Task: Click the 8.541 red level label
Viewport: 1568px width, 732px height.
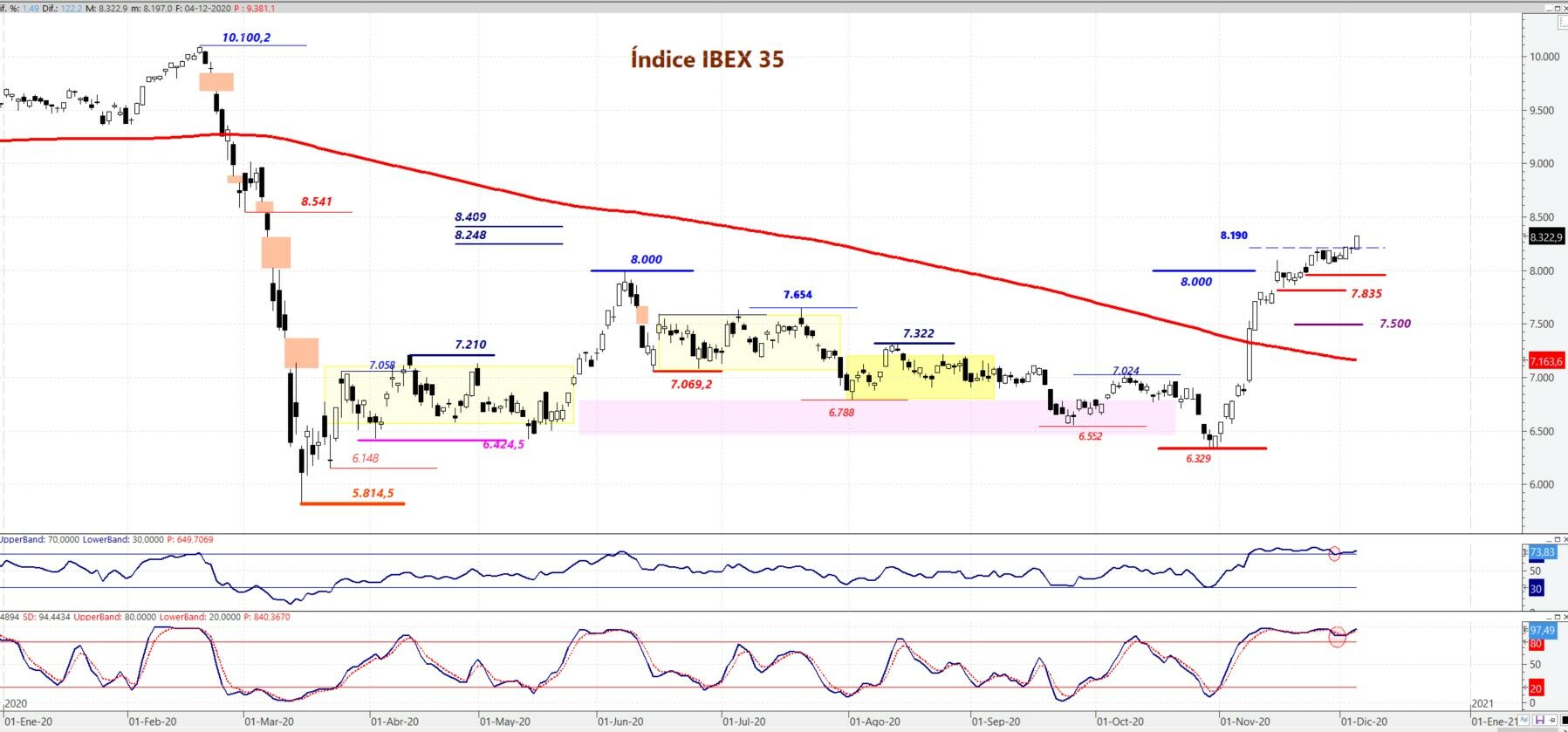Action: click(x=317, y=202)
